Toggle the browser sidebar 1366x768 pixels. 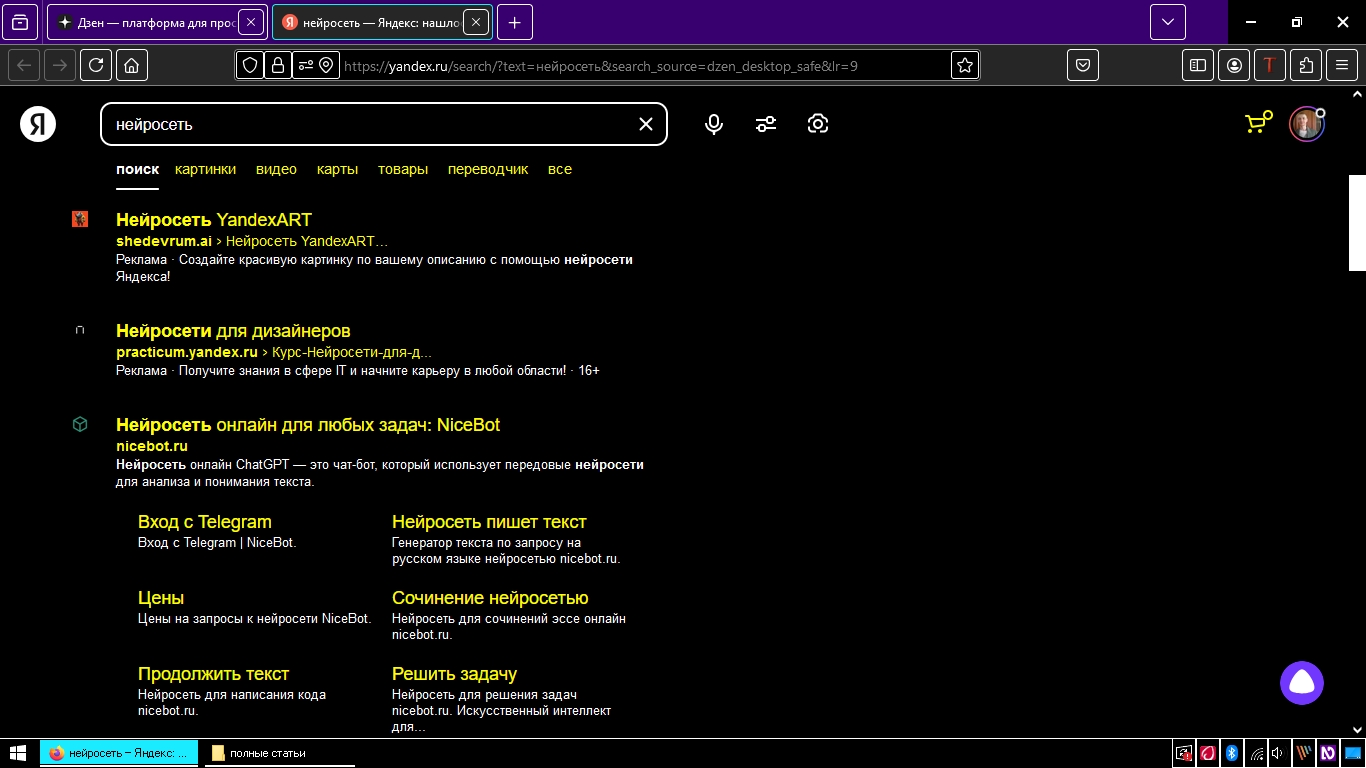[x=1197, y=65]
